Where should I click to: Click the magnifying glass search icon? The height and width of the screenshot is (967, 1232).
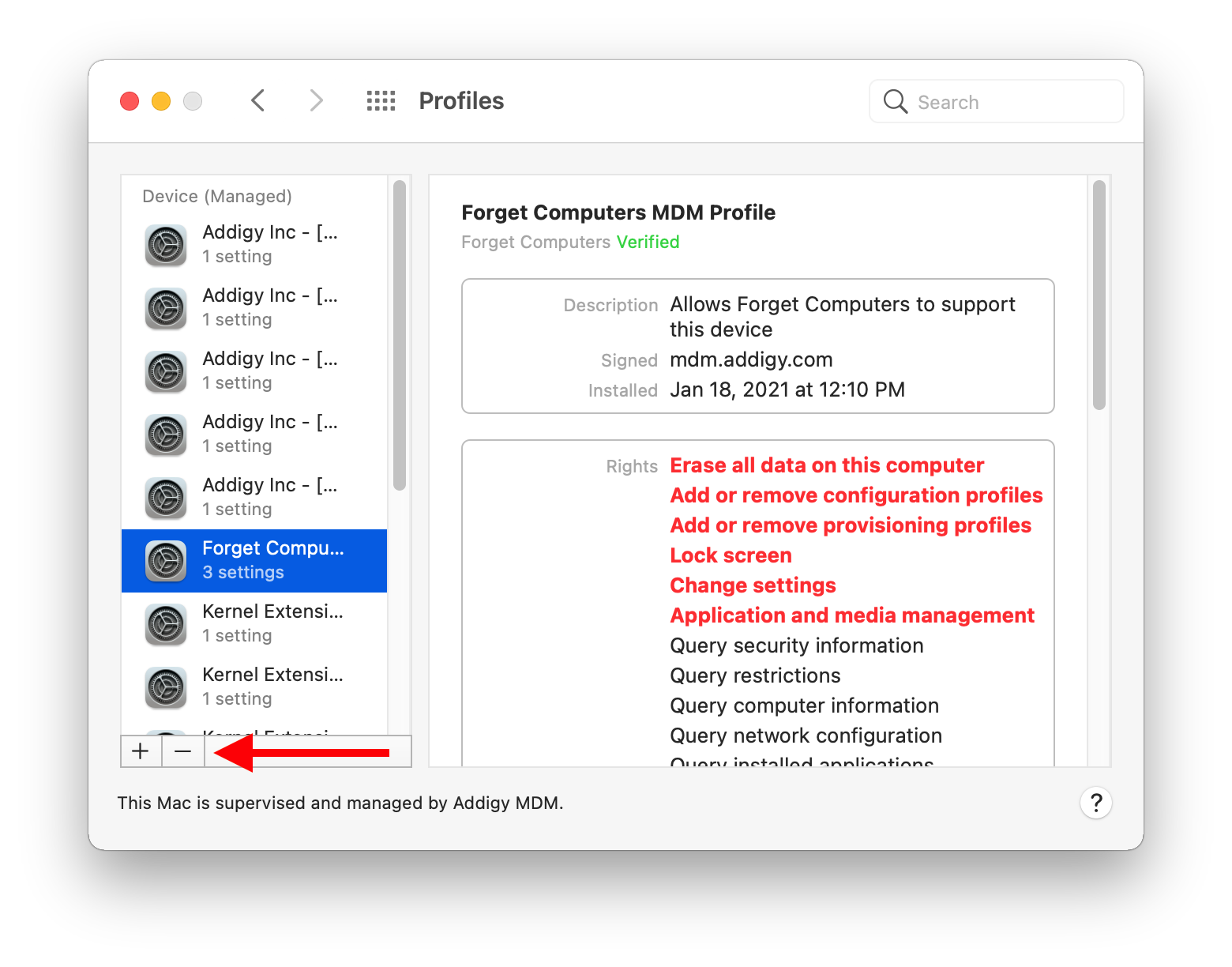click(x=896, y=101)
